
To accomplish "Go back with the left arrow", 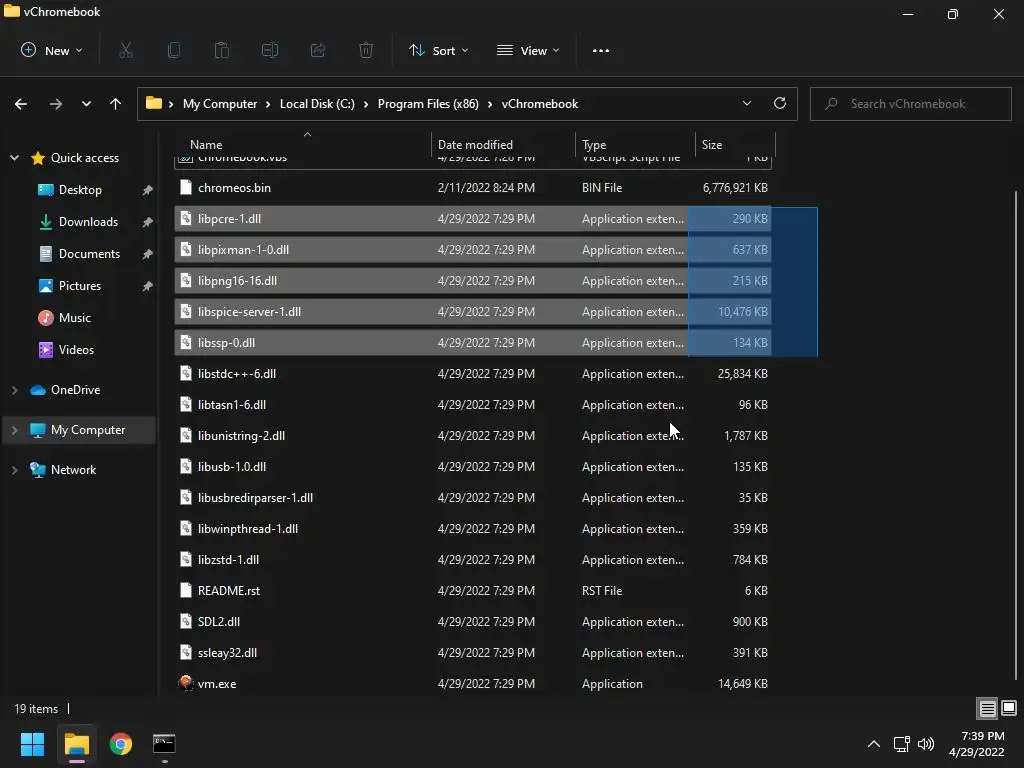I will [x=21, y=104].
